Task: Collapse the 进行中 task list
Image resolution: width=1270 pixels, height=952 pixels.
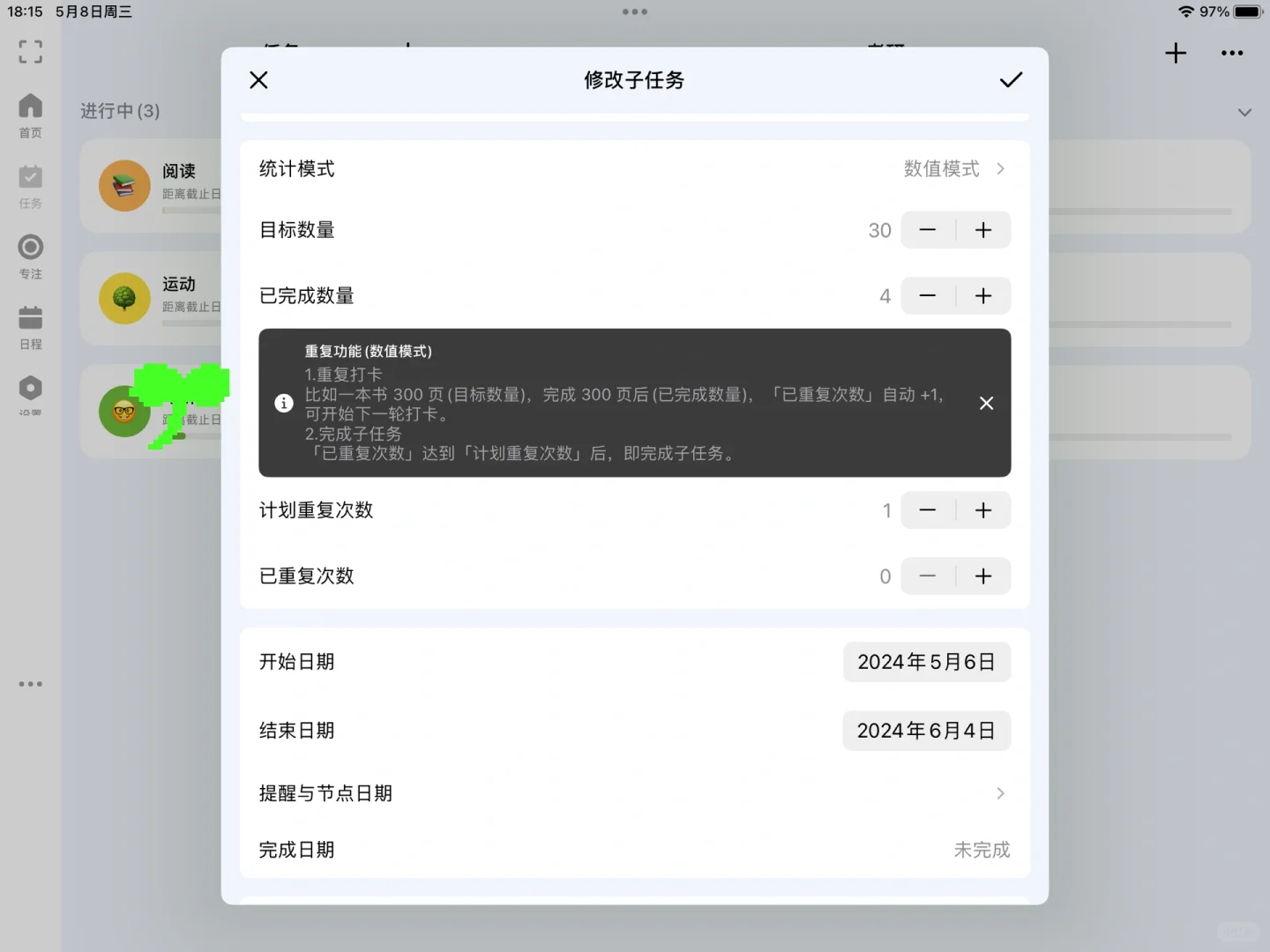Action: tap(1244, 112)
